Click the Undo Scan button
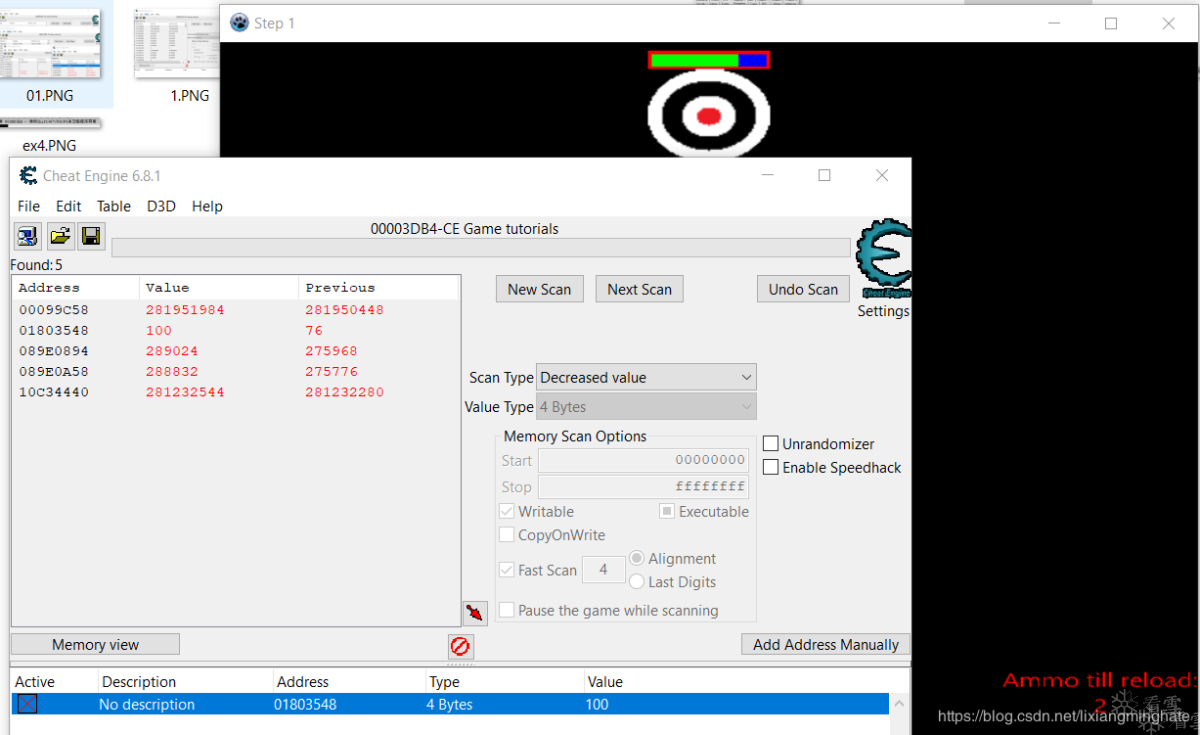This screenshot has height=735, width=1200. click(803, 289)
